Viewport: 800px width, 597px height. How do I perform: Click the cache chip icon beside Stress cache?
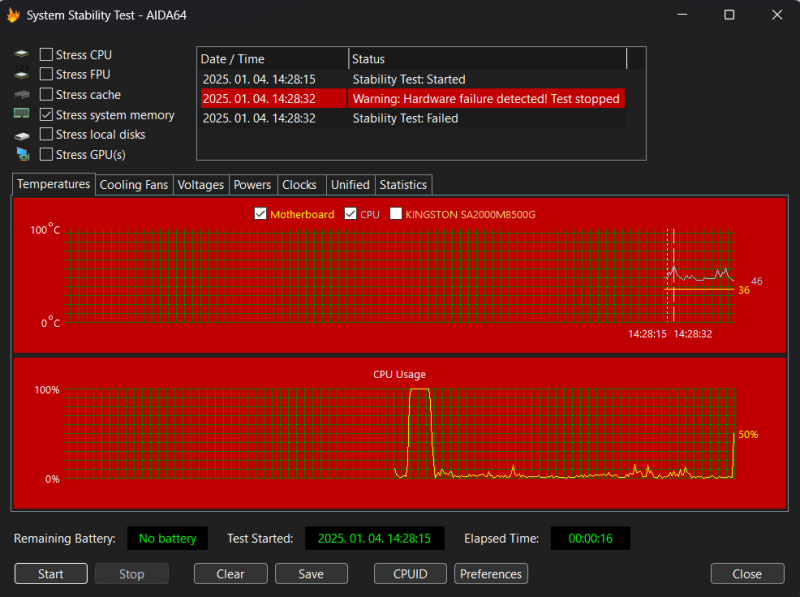click(x=21, y=94)
